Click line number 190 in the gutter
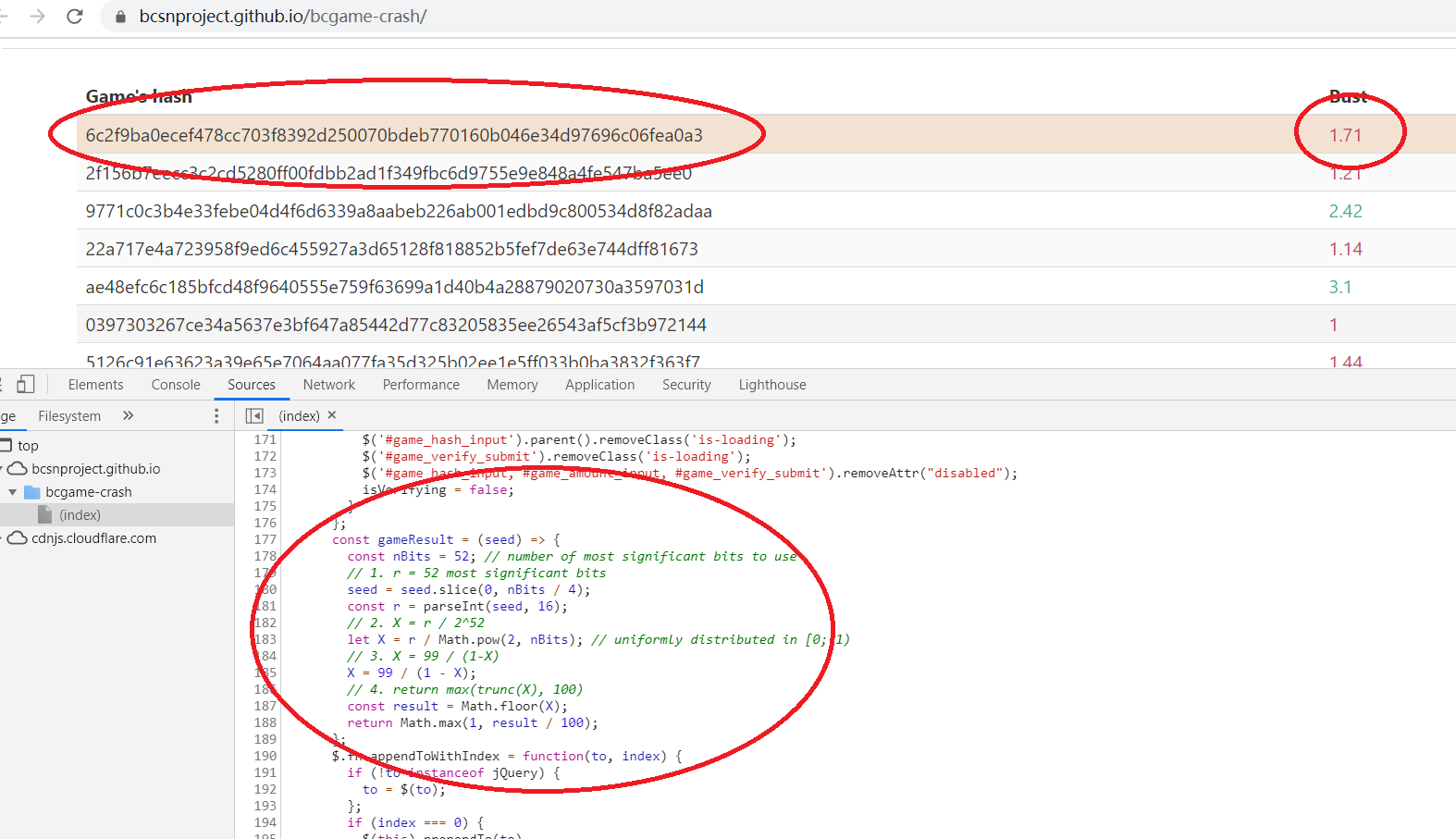Image resolution: width=1456 pixels, height=839 pixels. tap(265, 756)
